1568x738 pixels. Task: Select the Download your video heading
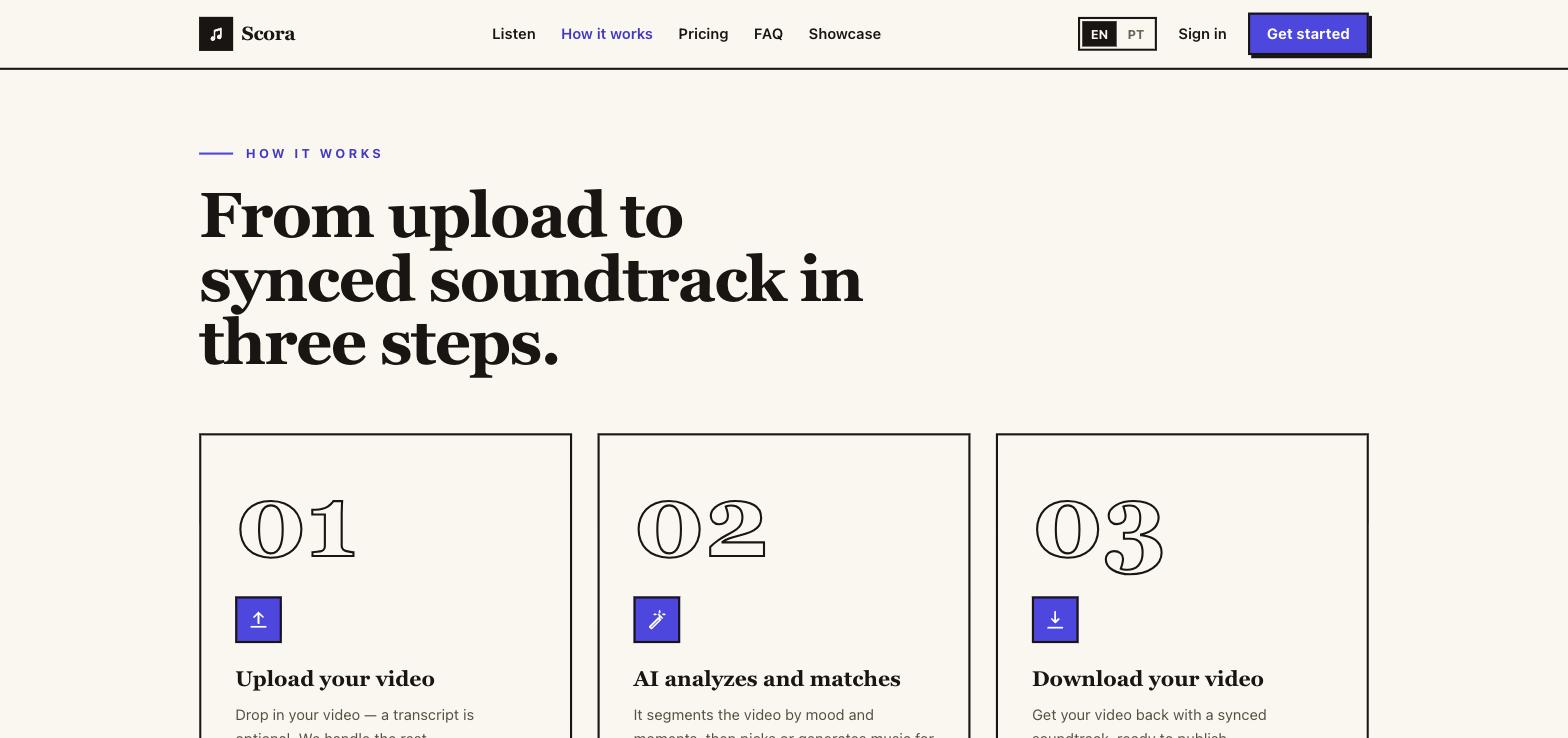pyautogui.click(x=1148, y=679)
